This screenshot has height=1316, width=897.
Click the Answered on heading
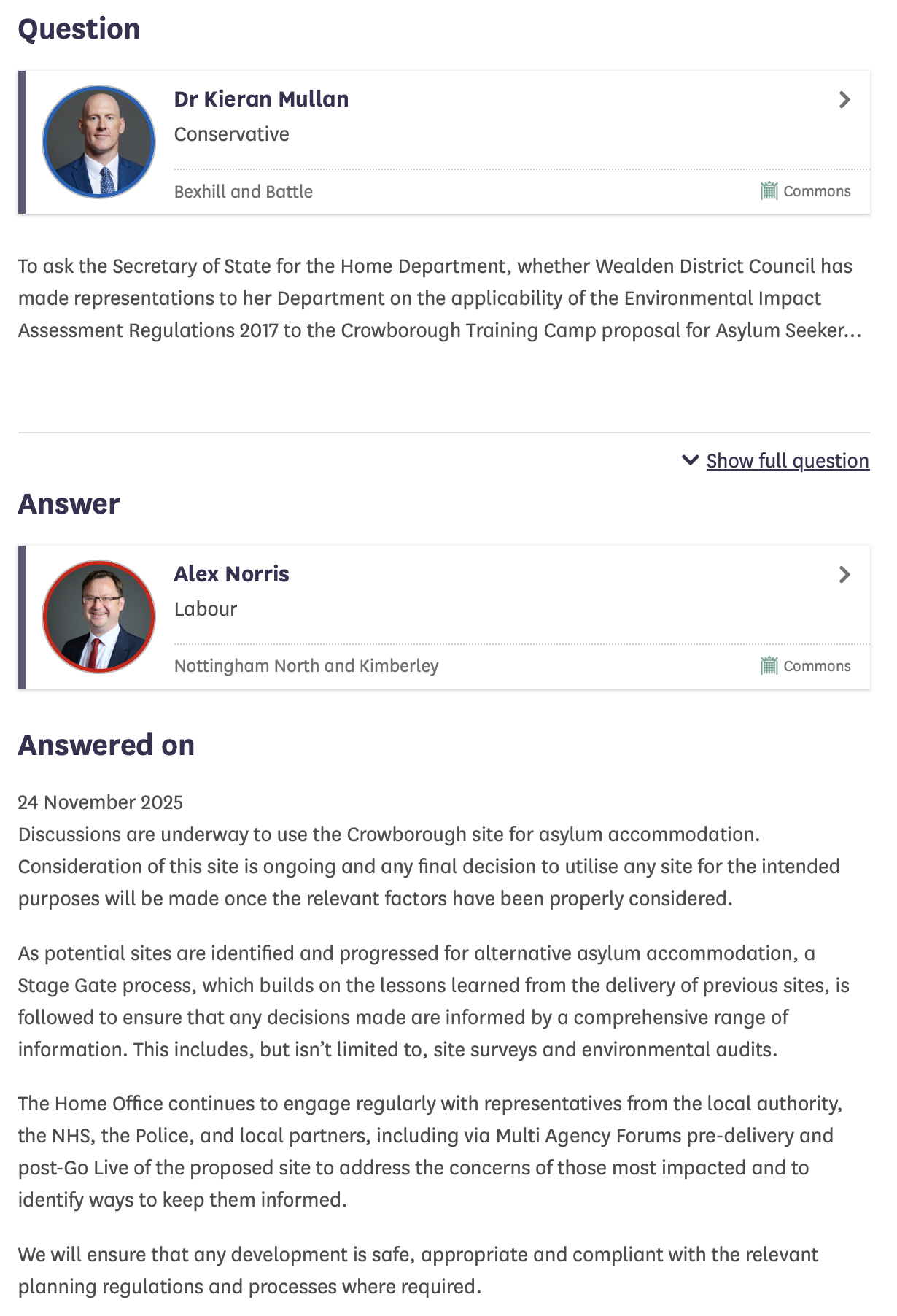pos(106,746)
